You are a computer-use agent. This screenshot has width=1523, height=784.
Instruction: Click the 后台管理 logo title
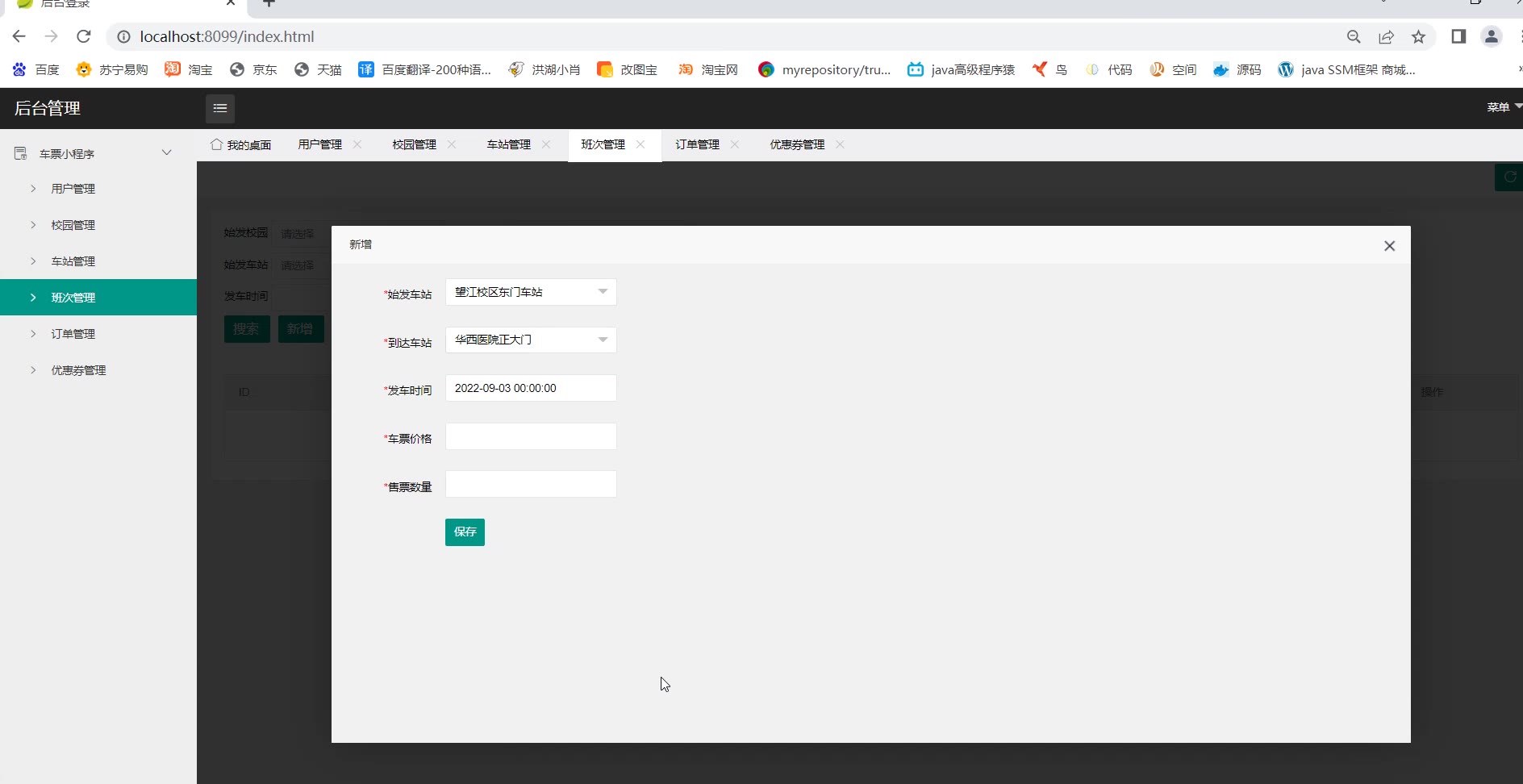pos(48,108)
